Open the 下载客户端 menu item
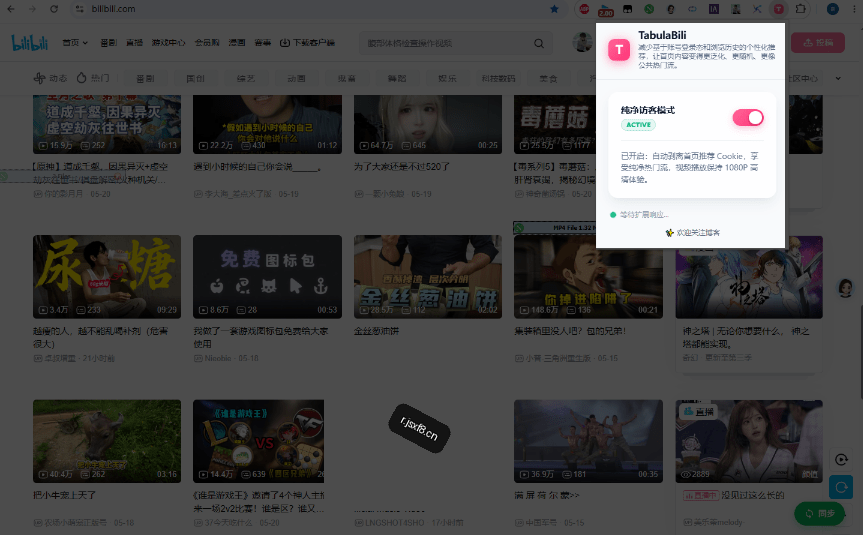This screenshot has width=863, height=535. pos(307,42)
